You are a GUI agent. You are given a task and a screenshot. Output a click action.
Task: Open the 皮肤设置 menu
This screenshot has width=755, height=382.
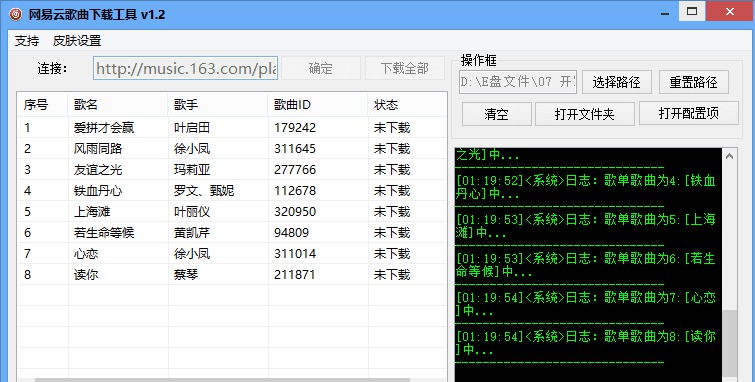coord(77,41)
